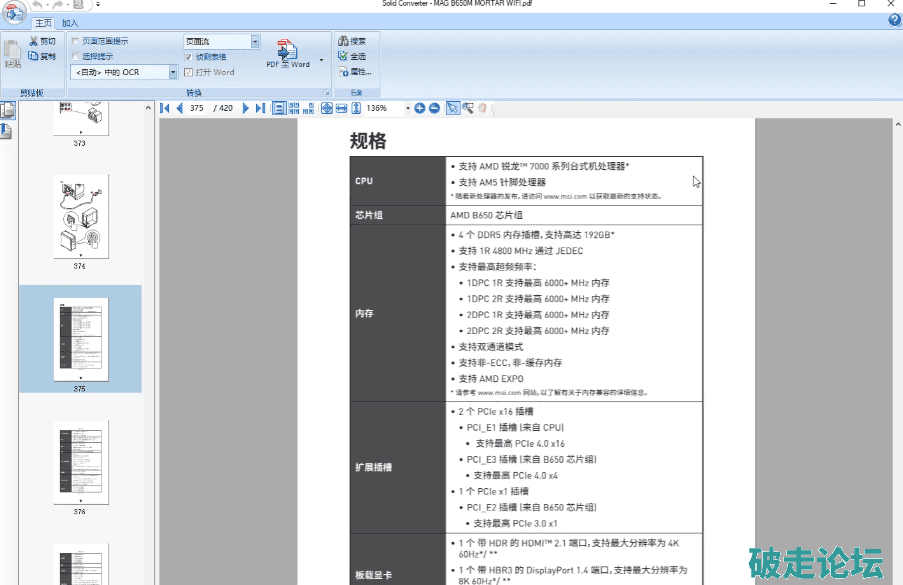The height and width of the screenshot is (585, 903).
Task: Open the help question mark icon
Action: [x=894, y=21]
